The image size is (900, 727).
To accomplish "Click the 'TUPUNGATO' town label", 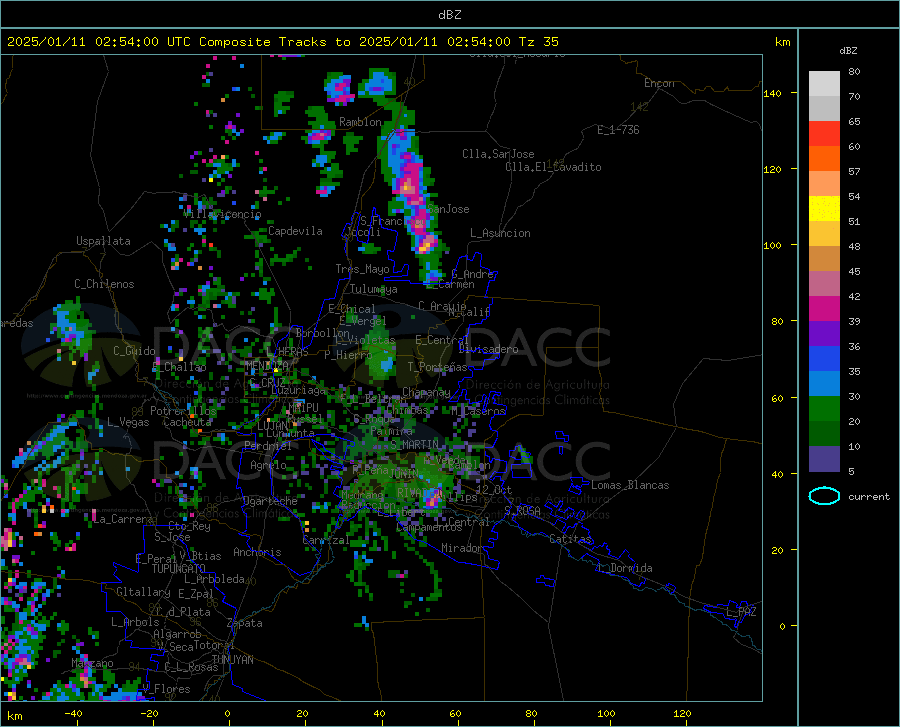I will 179,569.
